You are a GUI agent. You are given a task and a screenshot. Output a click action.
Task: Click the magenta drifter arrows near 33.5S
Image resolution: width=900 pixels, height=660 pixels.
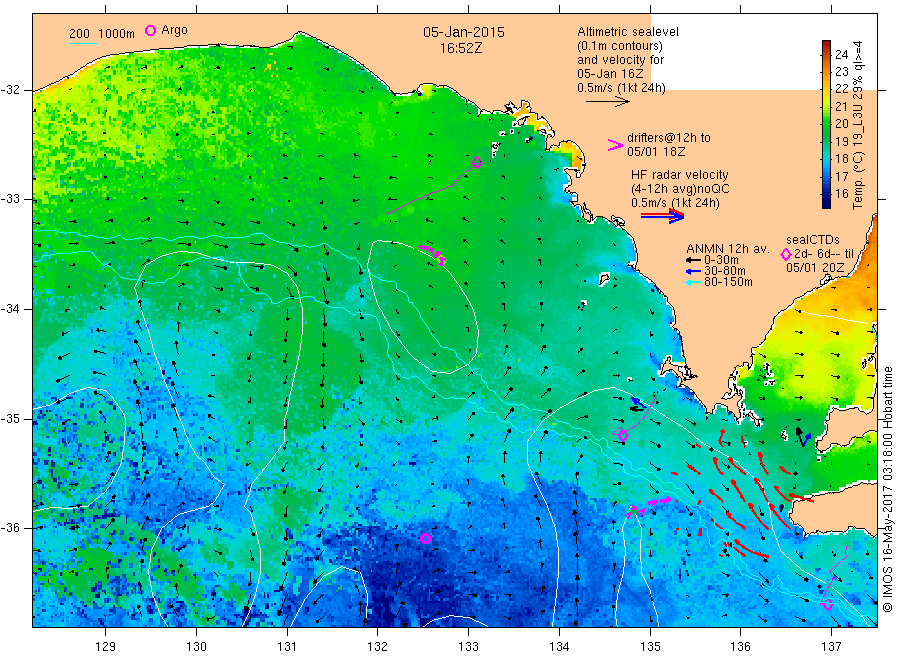[x=432, y=254]
